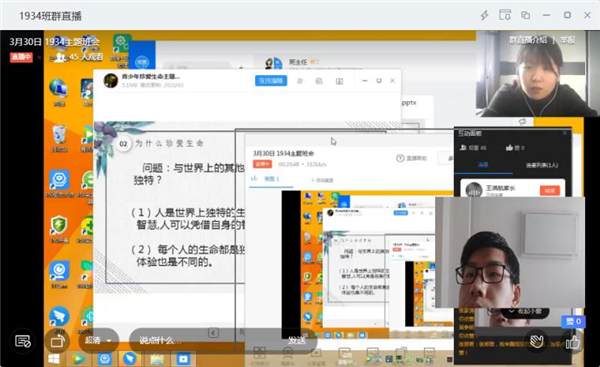
Task: Open the picture-in-picture window icon in title bar
Action: pyautogui.click(x=505, y=15)
